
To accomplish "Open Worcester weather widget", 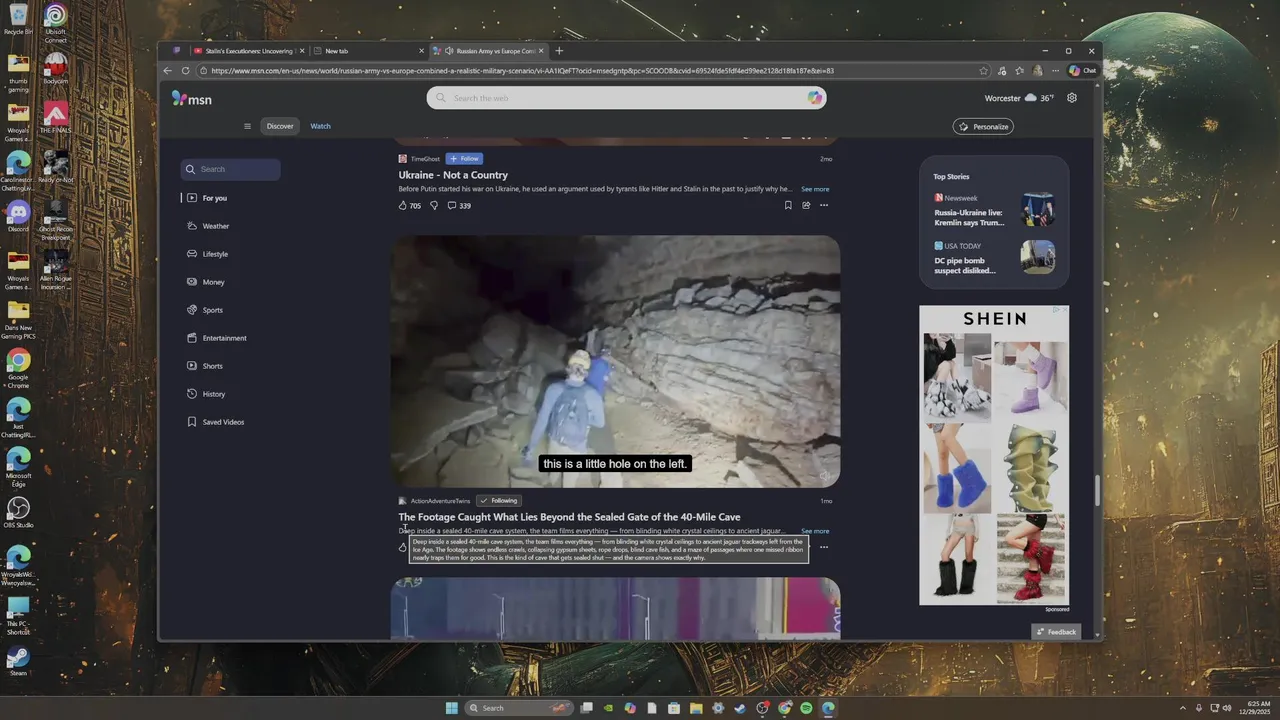I will (1019, 98).
